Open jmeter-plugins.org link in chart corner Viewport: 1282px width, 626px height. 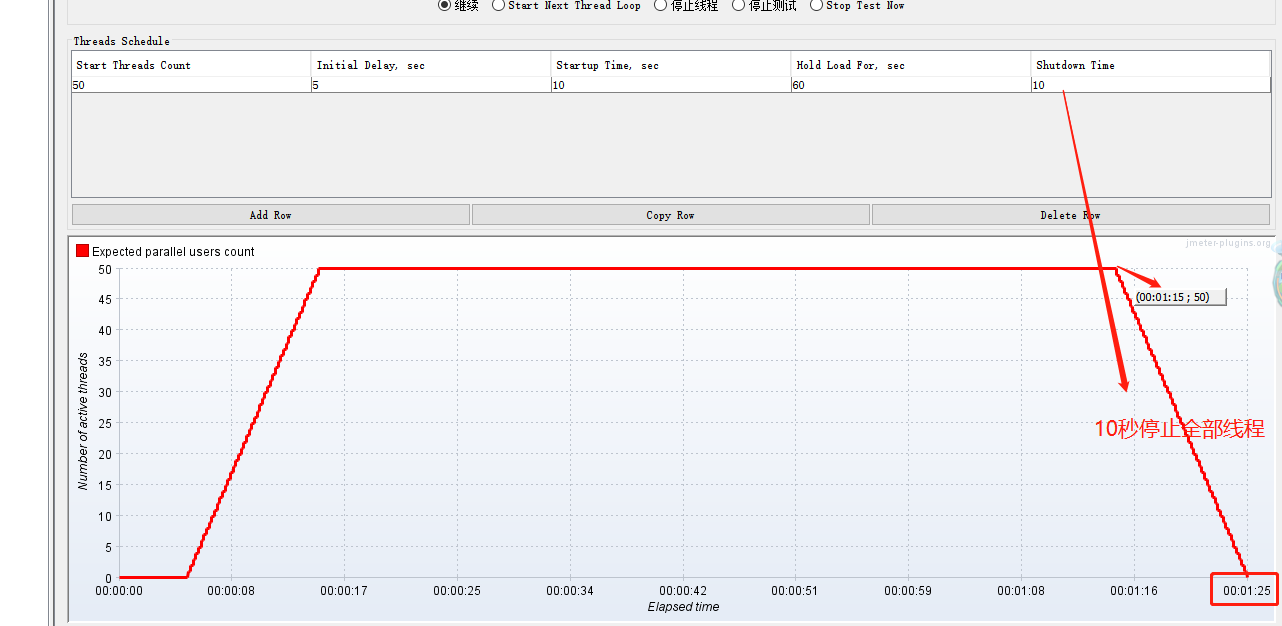(1228, 243)
